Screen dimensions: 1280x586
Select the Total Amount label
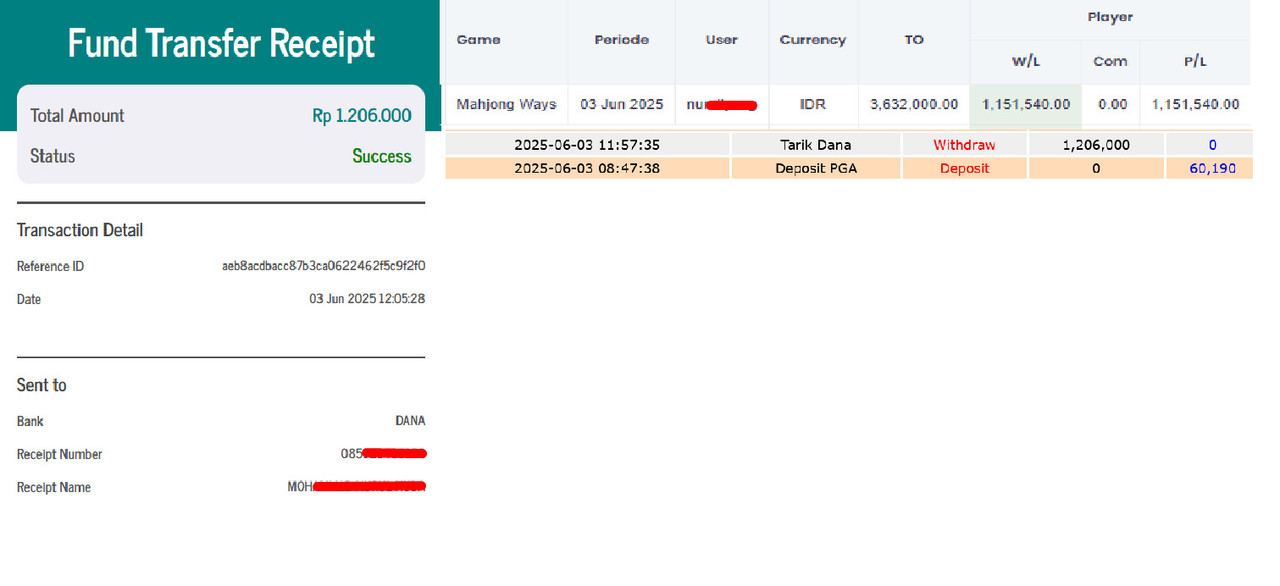[77, 116]
